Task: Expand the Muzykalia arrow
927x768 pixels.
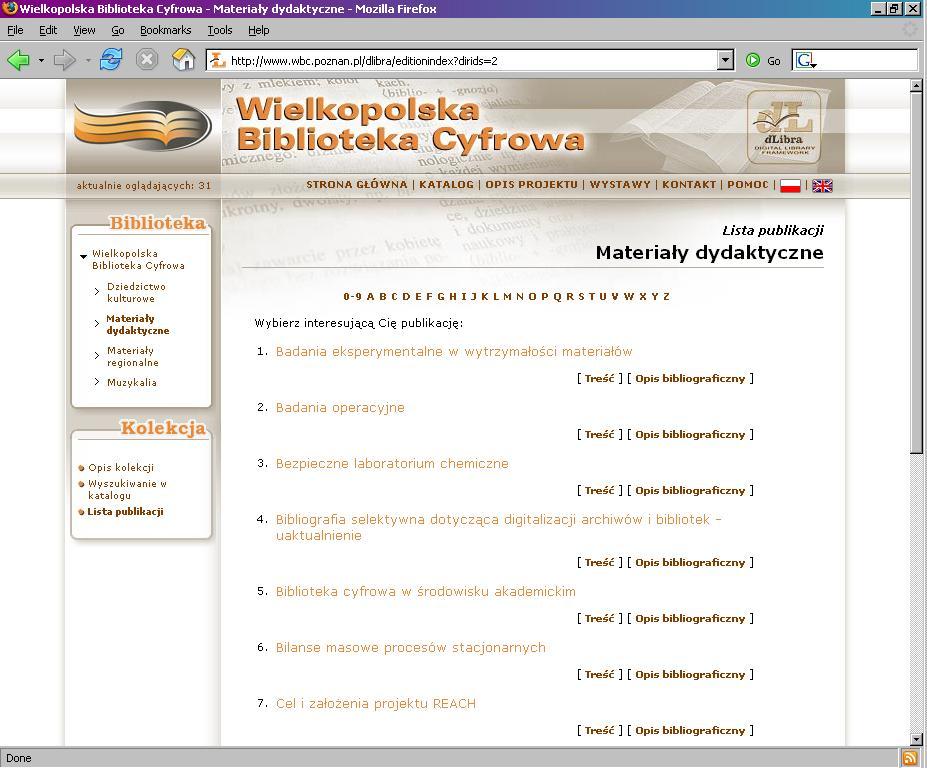Action: click(x=97, y=382)
